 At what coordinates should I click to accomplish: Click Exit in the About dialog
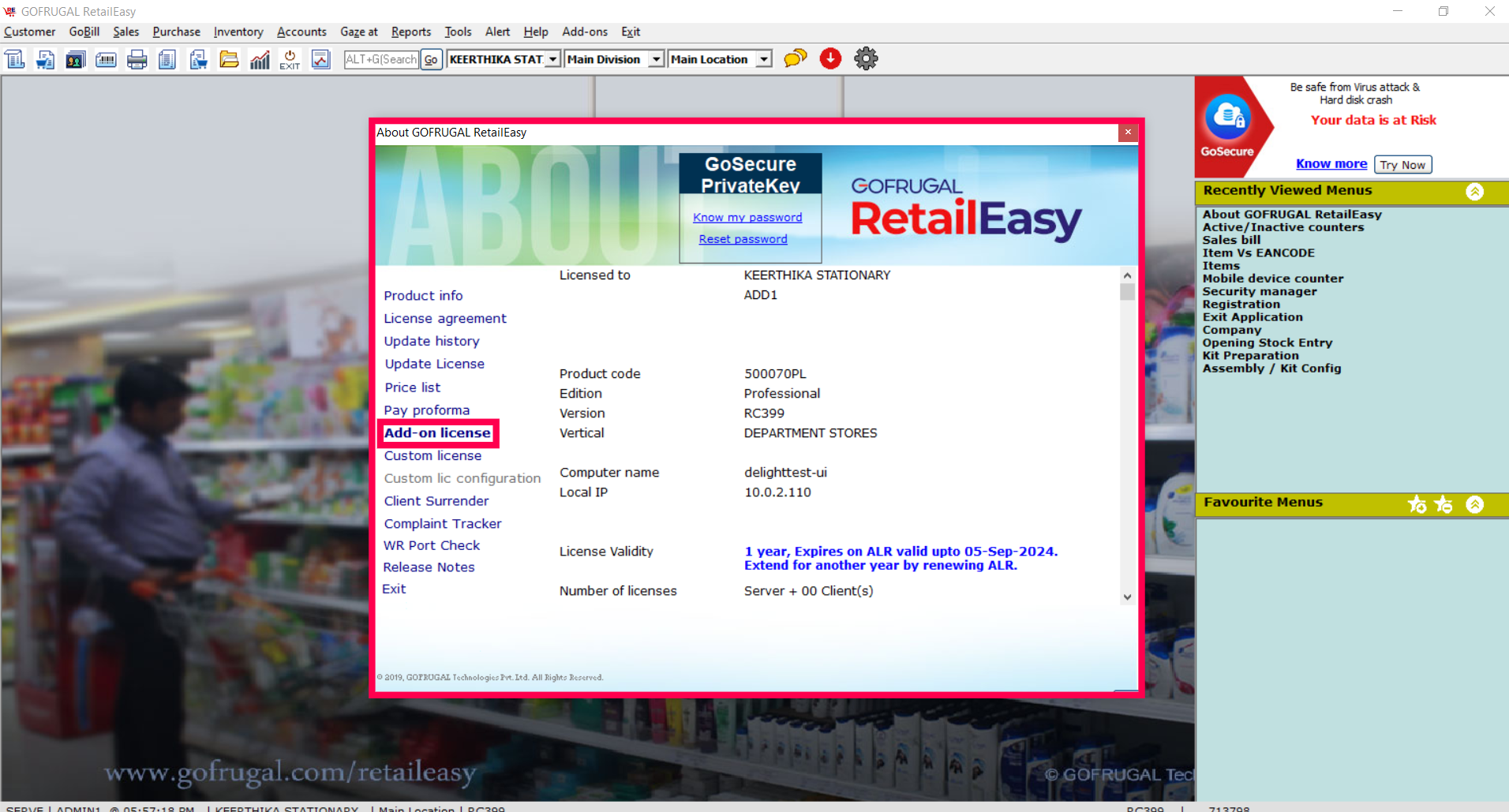[394, 589]
